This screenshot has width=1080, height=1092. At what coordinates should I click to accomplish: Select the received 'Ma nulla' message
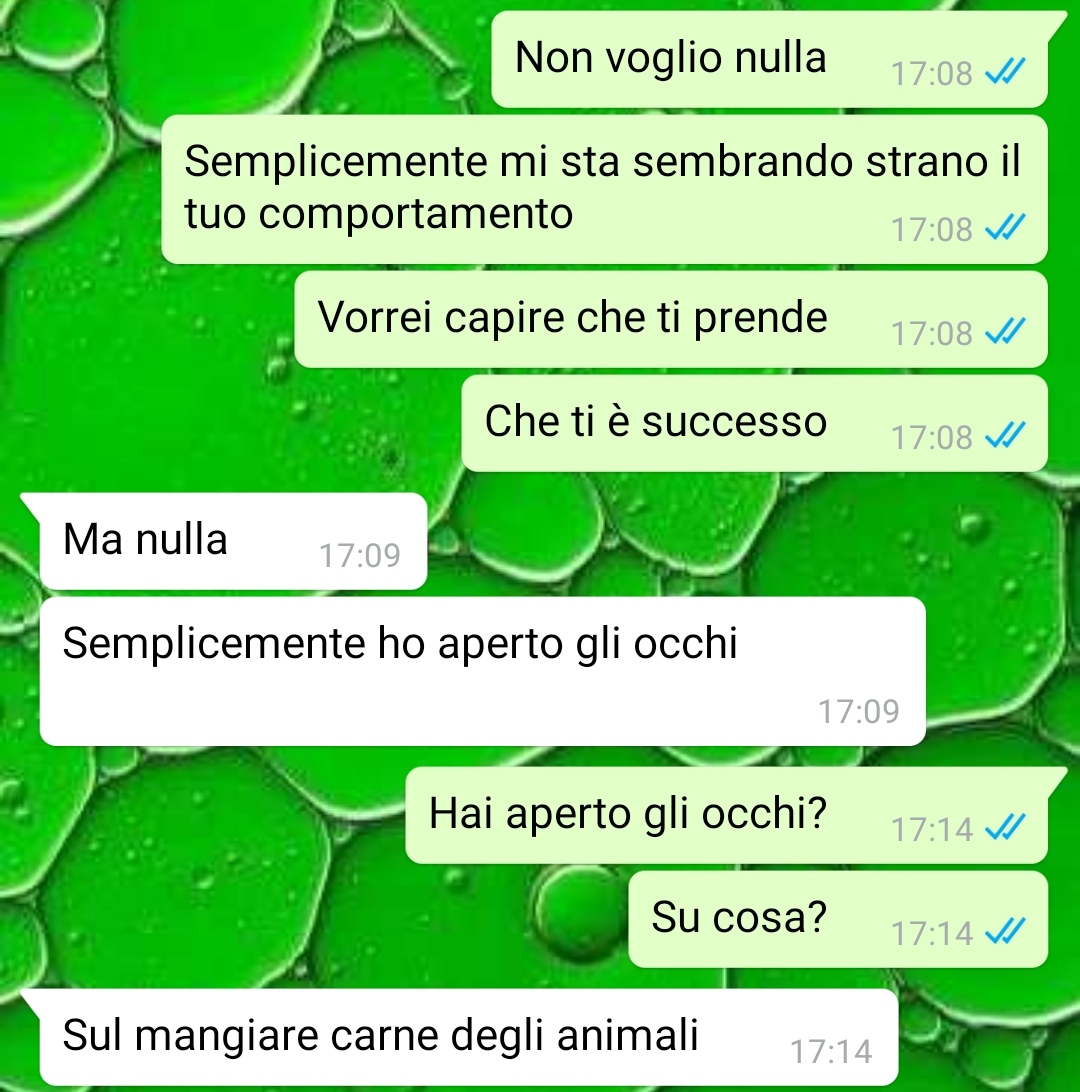click(x=233, y=541)
